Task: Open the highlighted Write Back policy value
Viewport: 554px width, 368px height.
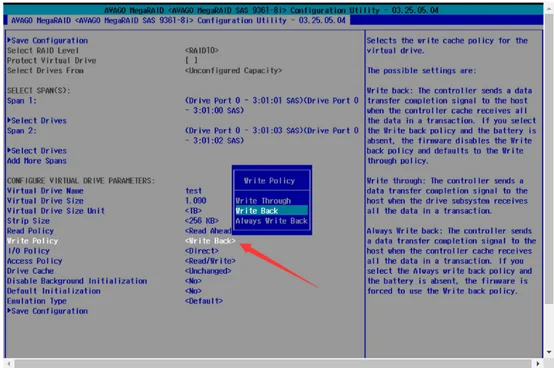Action: point(210,241)
